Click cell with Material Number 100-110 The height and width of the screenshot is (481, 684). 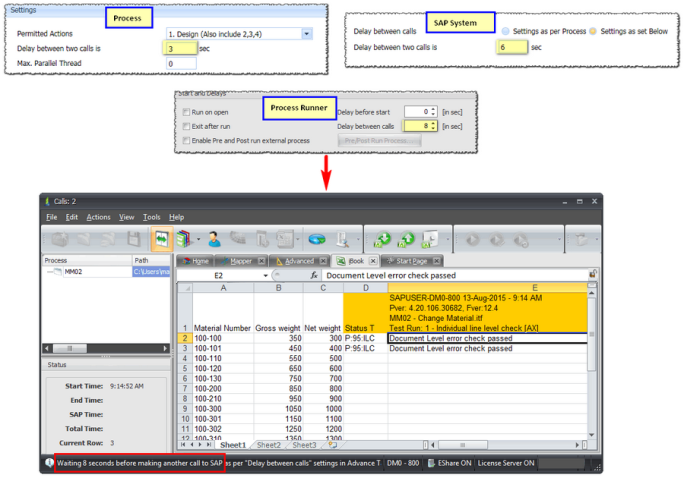(x=223, y=358)
